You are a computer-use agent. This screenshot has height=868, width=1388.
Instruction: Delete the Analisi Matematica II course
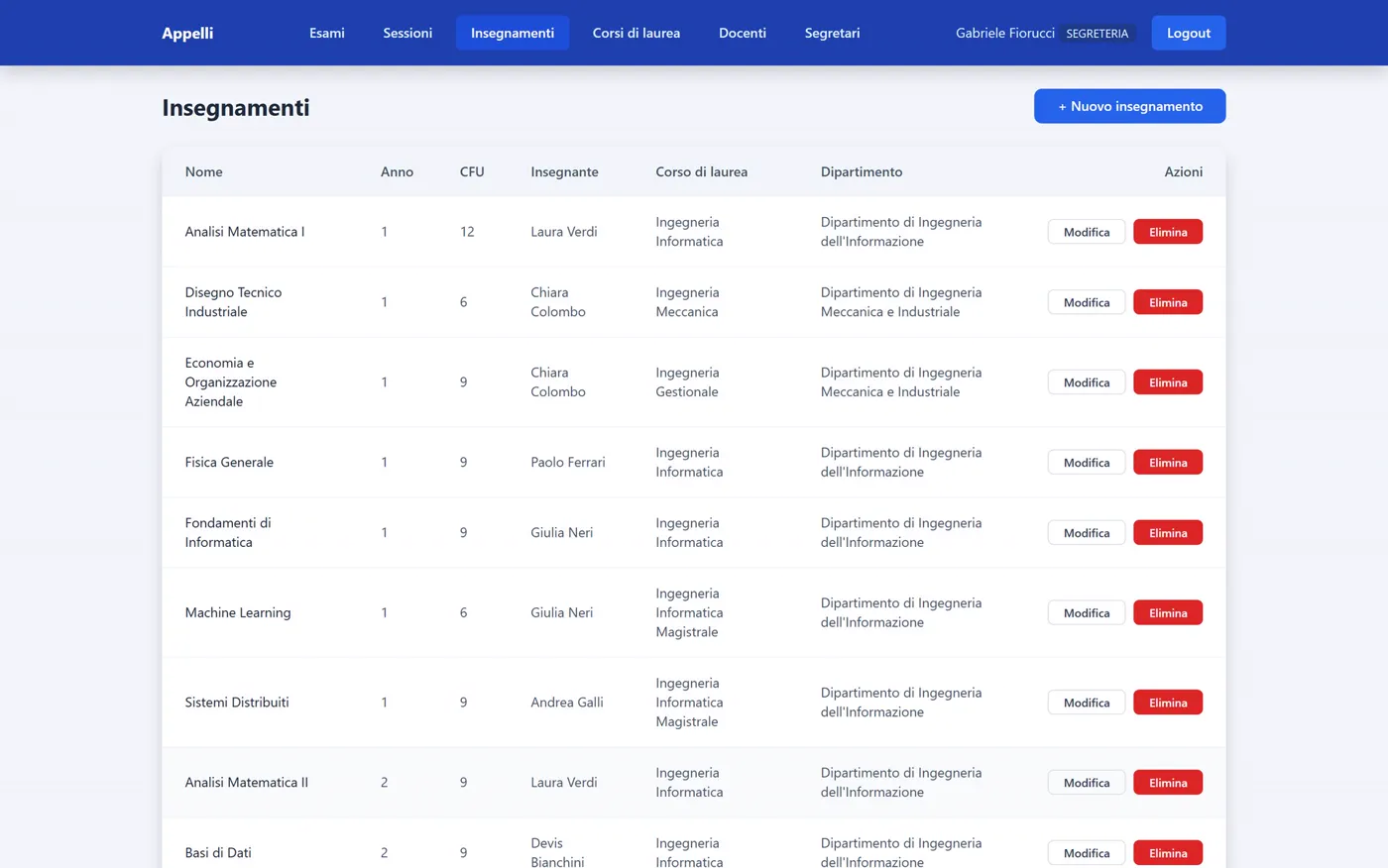pos(1168,783)
